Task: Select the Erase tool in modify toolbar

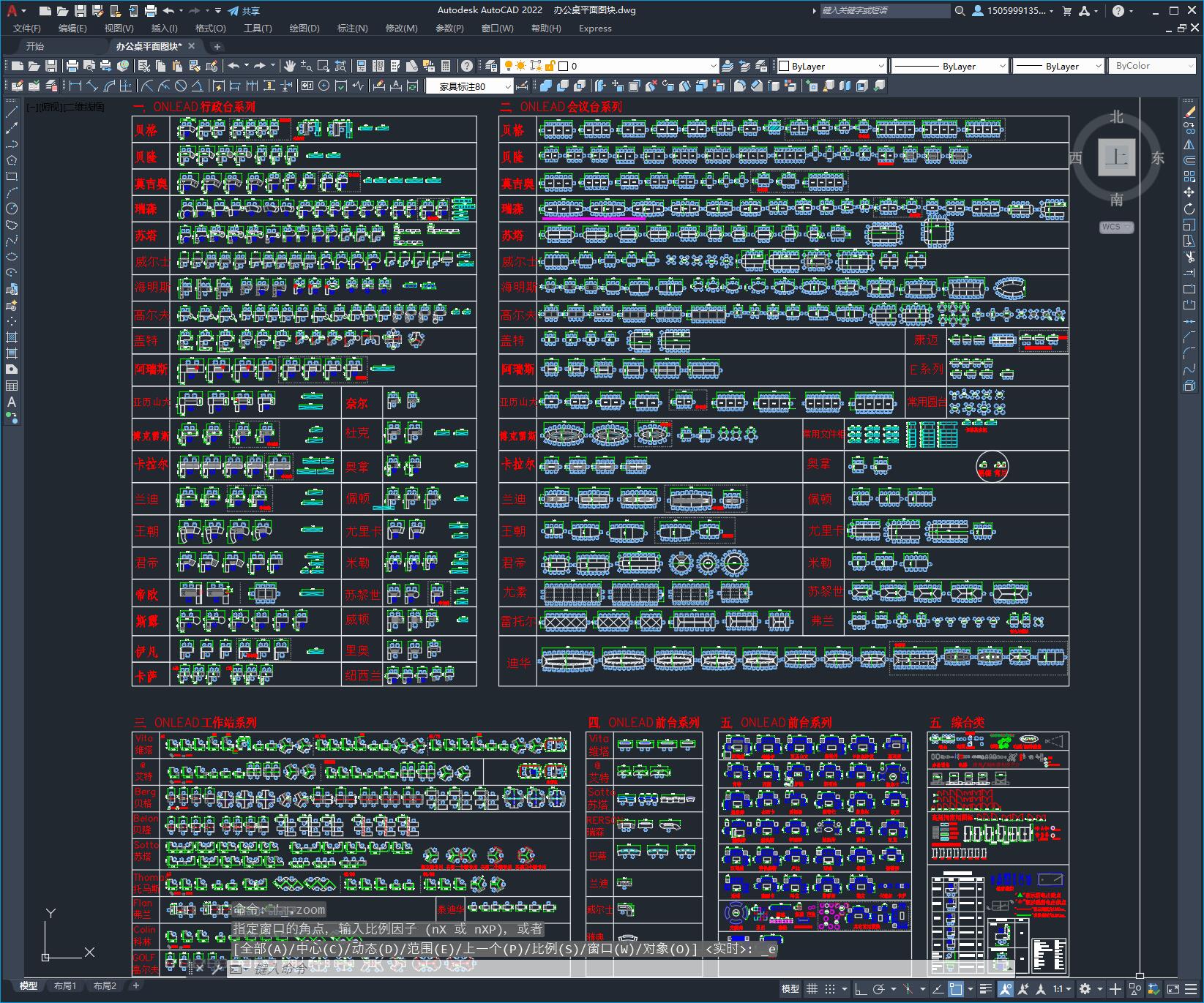Action: pyautogui.click(x=1189, y=112)
